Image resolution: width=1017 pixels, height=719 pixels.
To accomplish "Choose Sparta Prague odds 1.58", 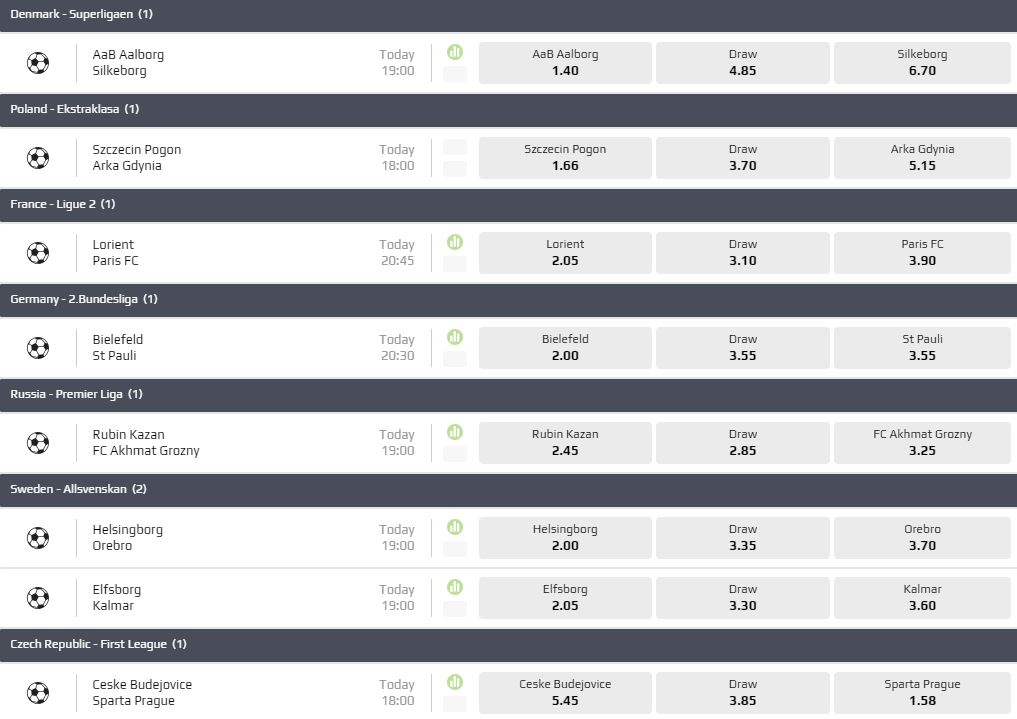I will (x=922, y=693).
